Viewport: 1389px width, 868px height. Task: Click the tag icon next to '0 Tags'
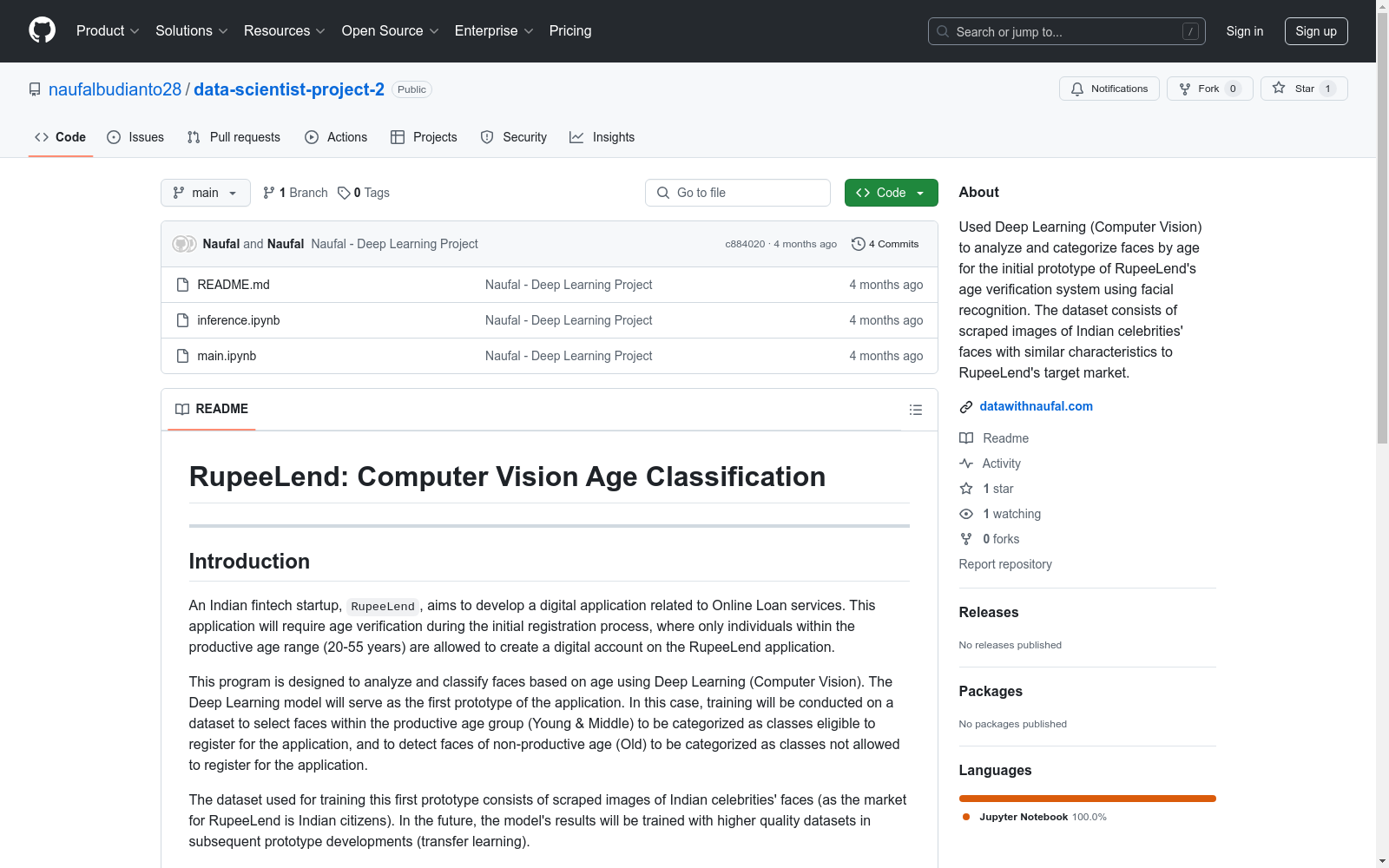(344, 193)
